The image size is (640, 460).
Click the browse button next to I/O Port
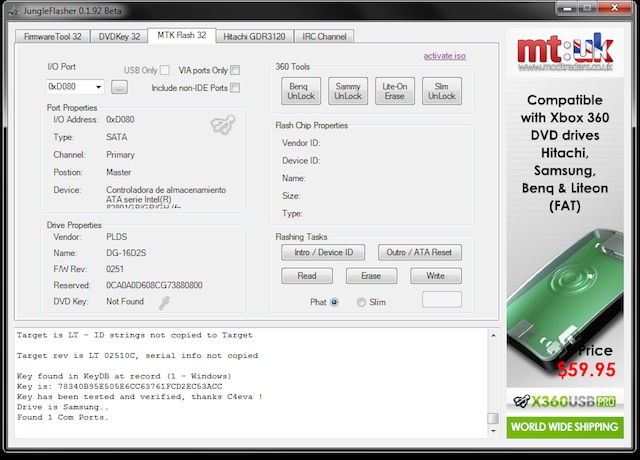coord(119,87)
